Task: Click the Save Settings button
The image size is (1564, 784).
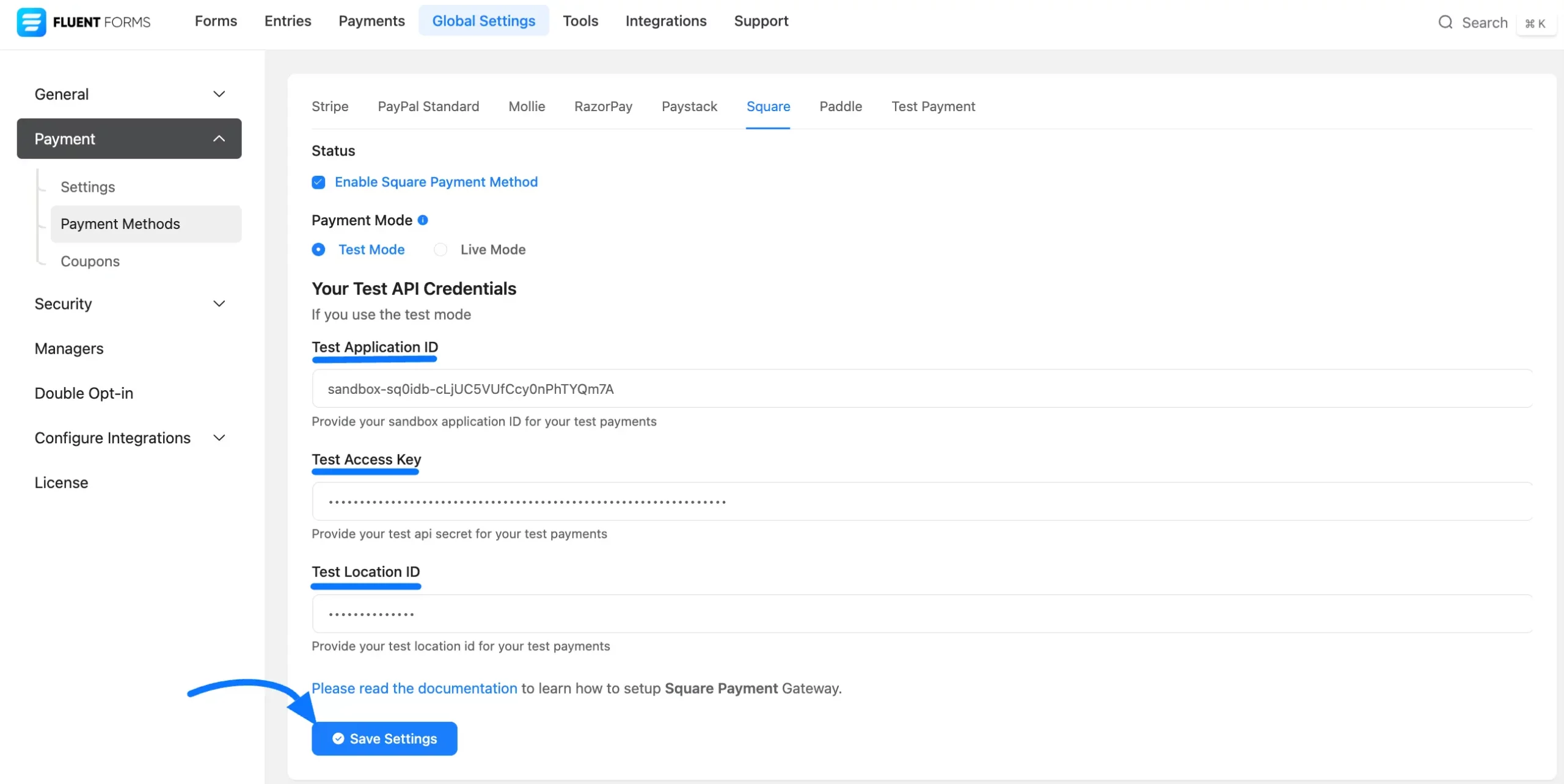Action: tap(384, 738)
